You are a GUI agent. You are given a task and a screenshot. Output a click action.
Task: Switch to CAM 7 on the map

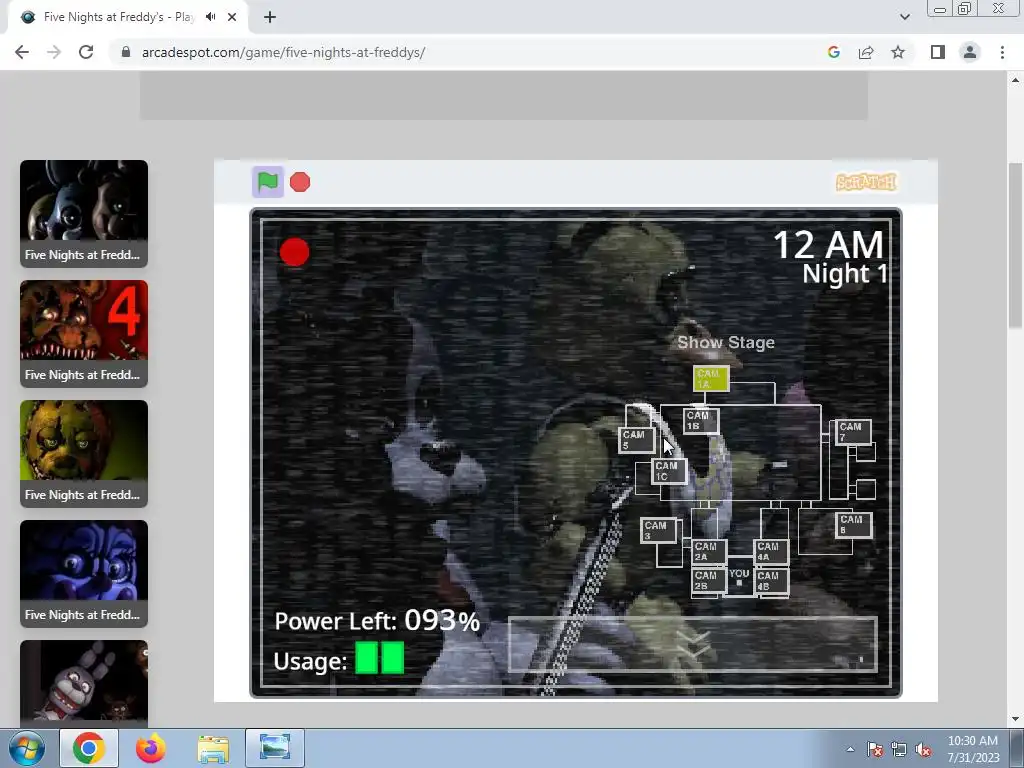[x=853, y=432]
